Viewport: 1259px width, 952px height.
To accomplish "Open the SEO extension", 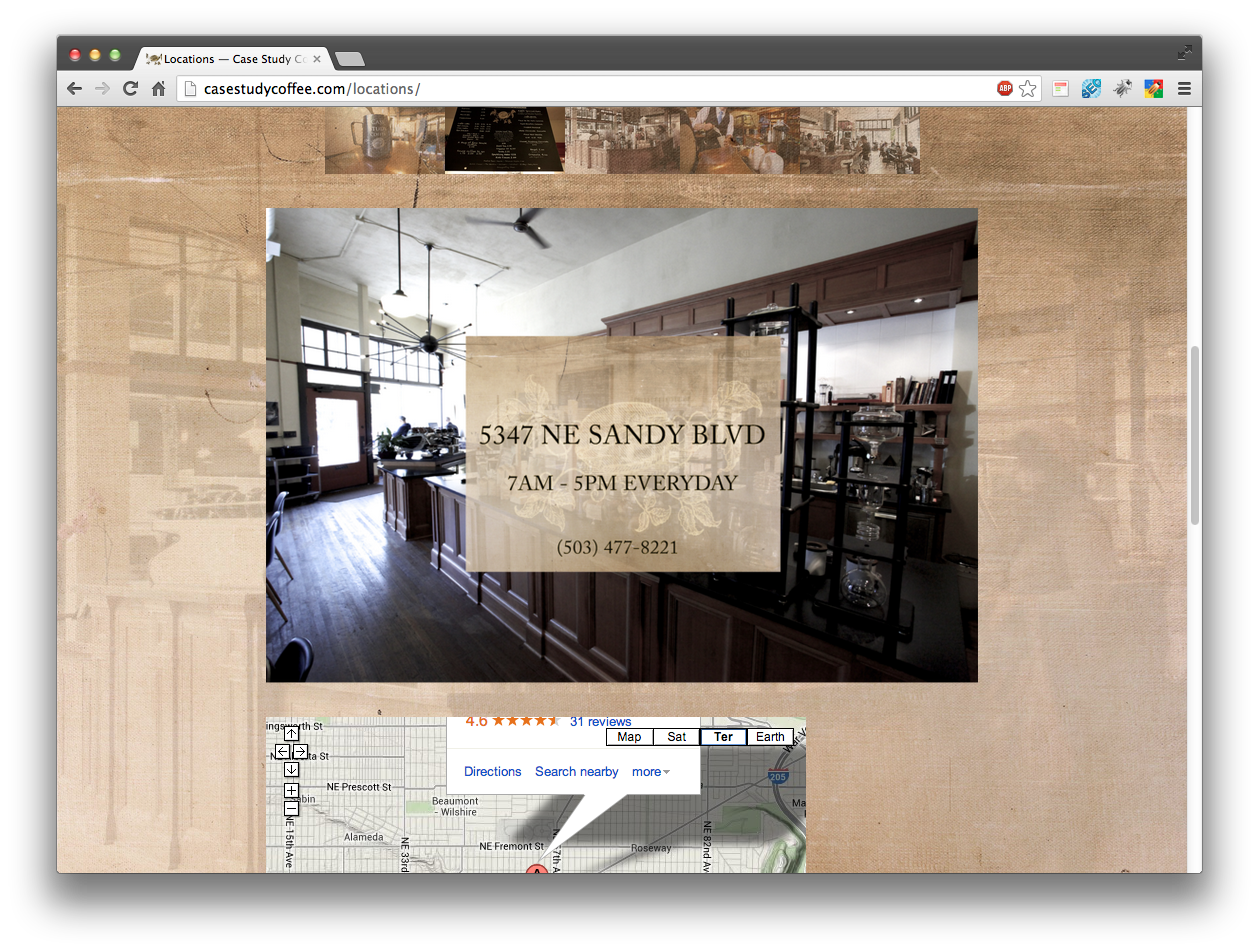I will click(1091, 89).
